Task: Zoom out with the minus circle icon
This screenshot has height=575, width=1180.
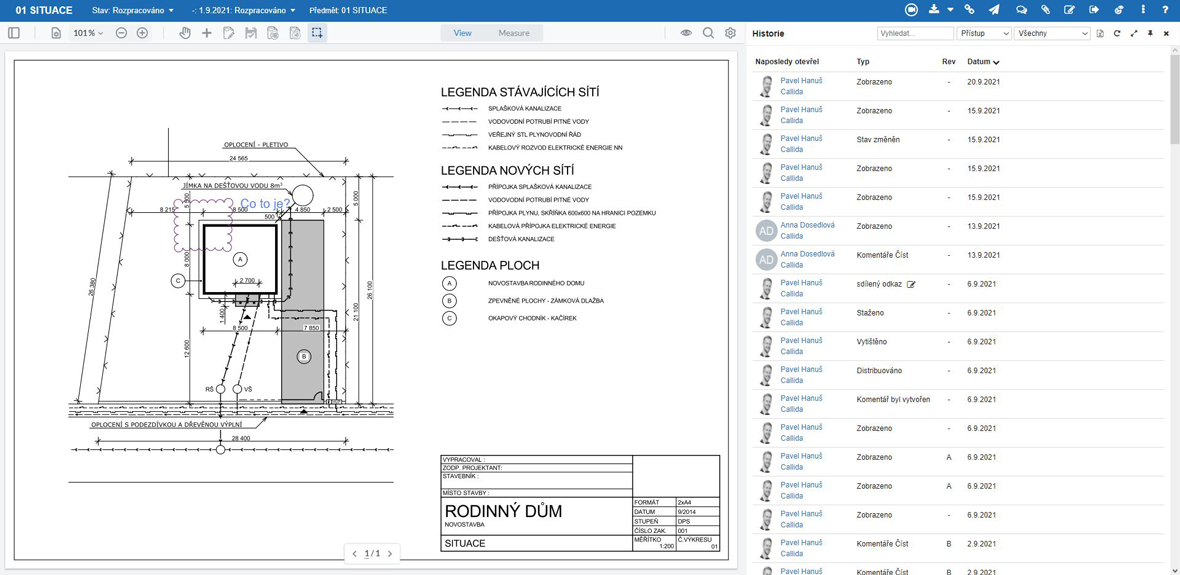Action: tap(121, 33)
